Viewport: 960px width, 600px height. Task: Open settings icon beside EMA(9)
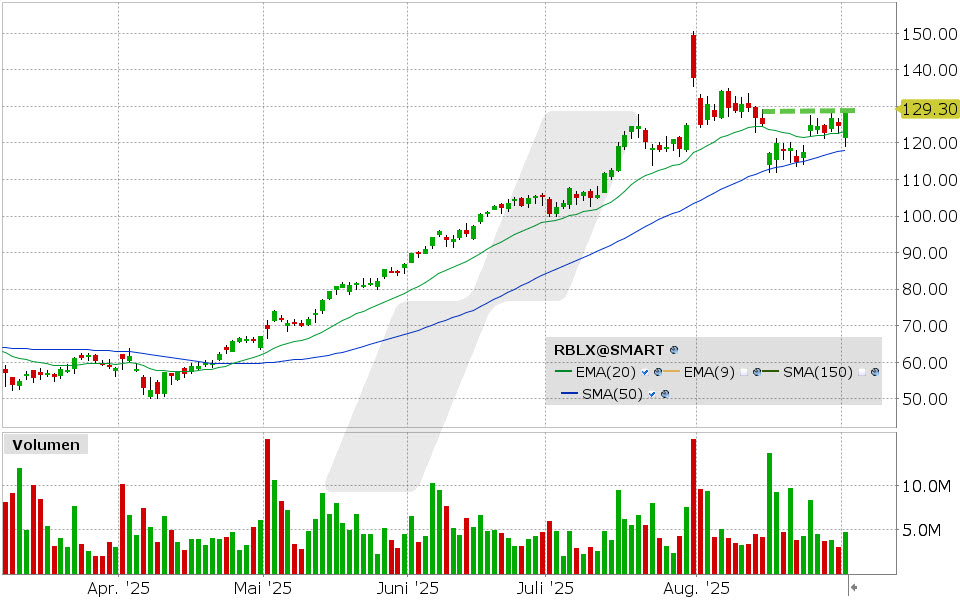tap(757, 372)
